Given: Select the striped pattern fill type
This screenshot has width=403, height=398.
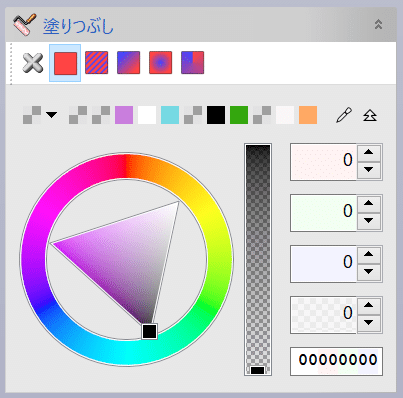Looking at the screenshot, I should tap(97, 62).
